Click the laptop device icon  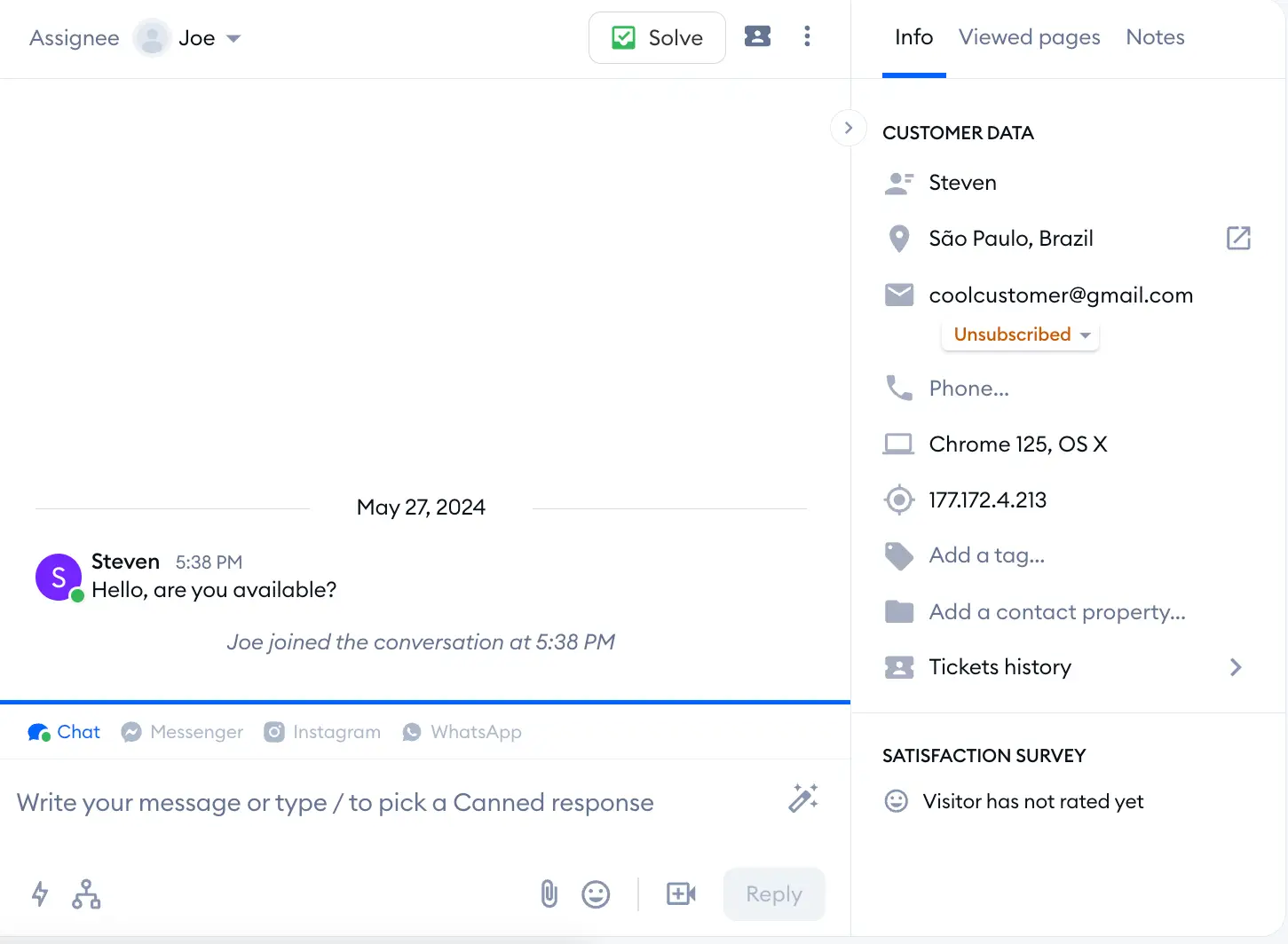[898, 444]
